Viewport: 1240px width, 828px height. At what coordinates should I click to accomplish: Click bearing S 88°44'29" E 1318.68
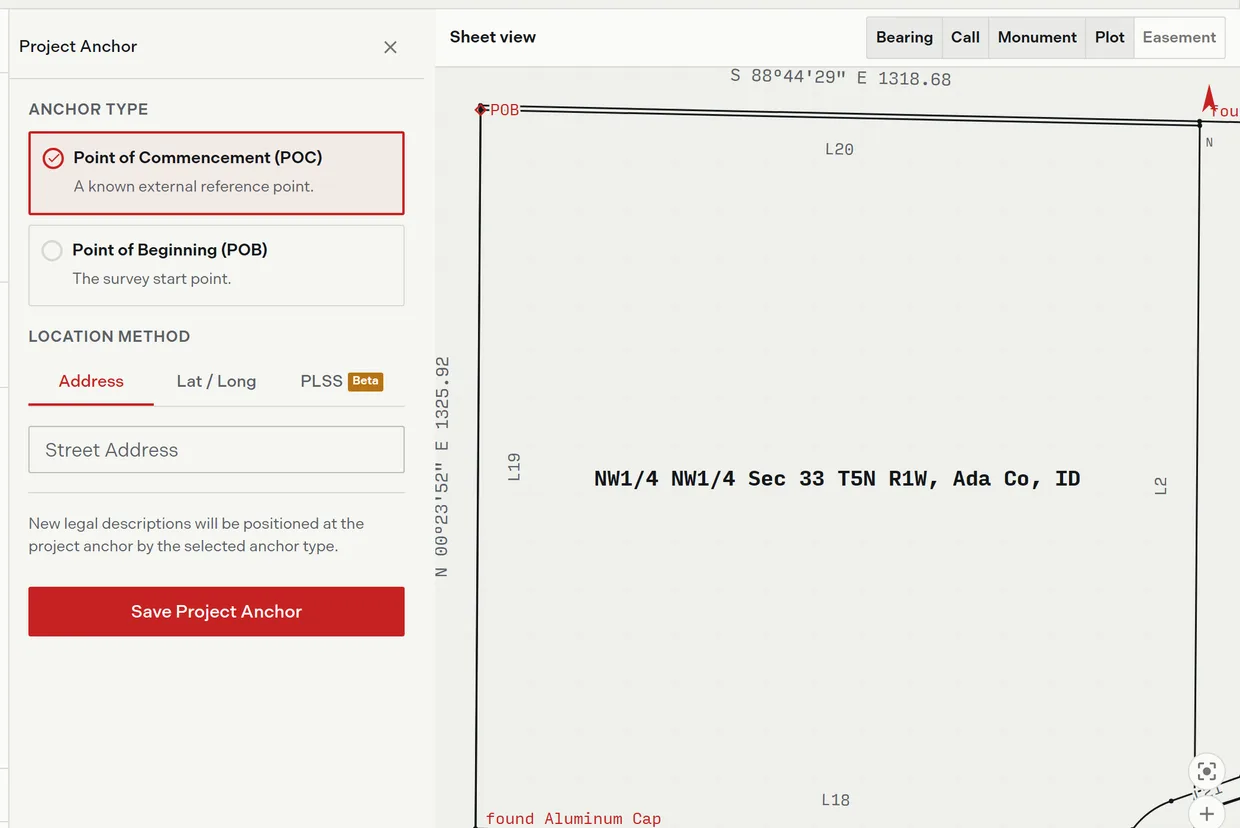point(840,78)
